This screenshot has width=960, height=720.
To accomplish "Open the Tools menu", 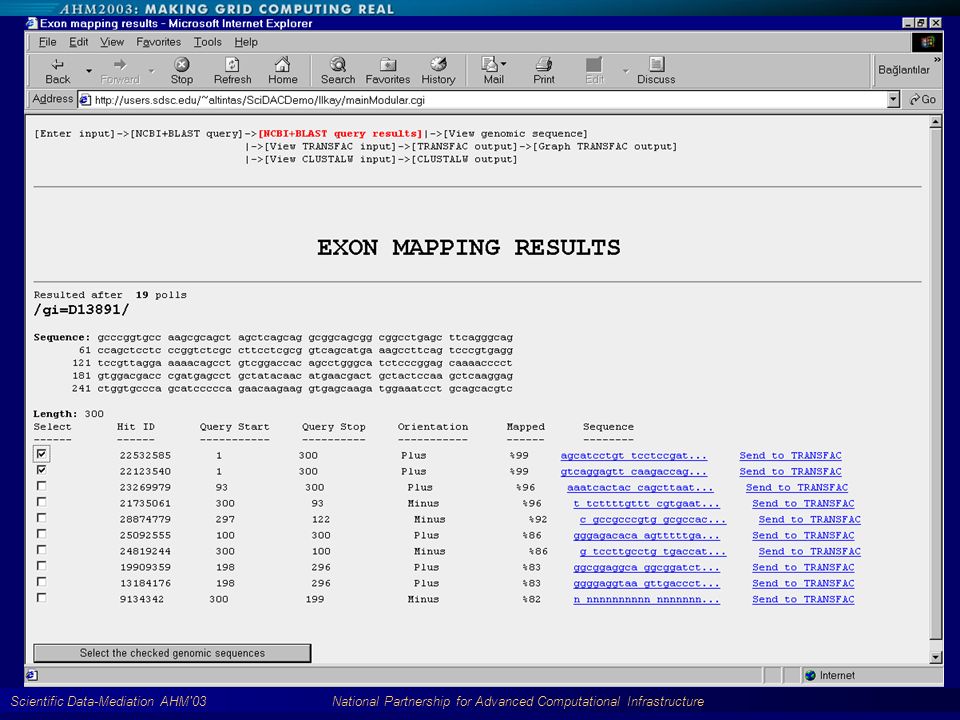I will 208,42.
